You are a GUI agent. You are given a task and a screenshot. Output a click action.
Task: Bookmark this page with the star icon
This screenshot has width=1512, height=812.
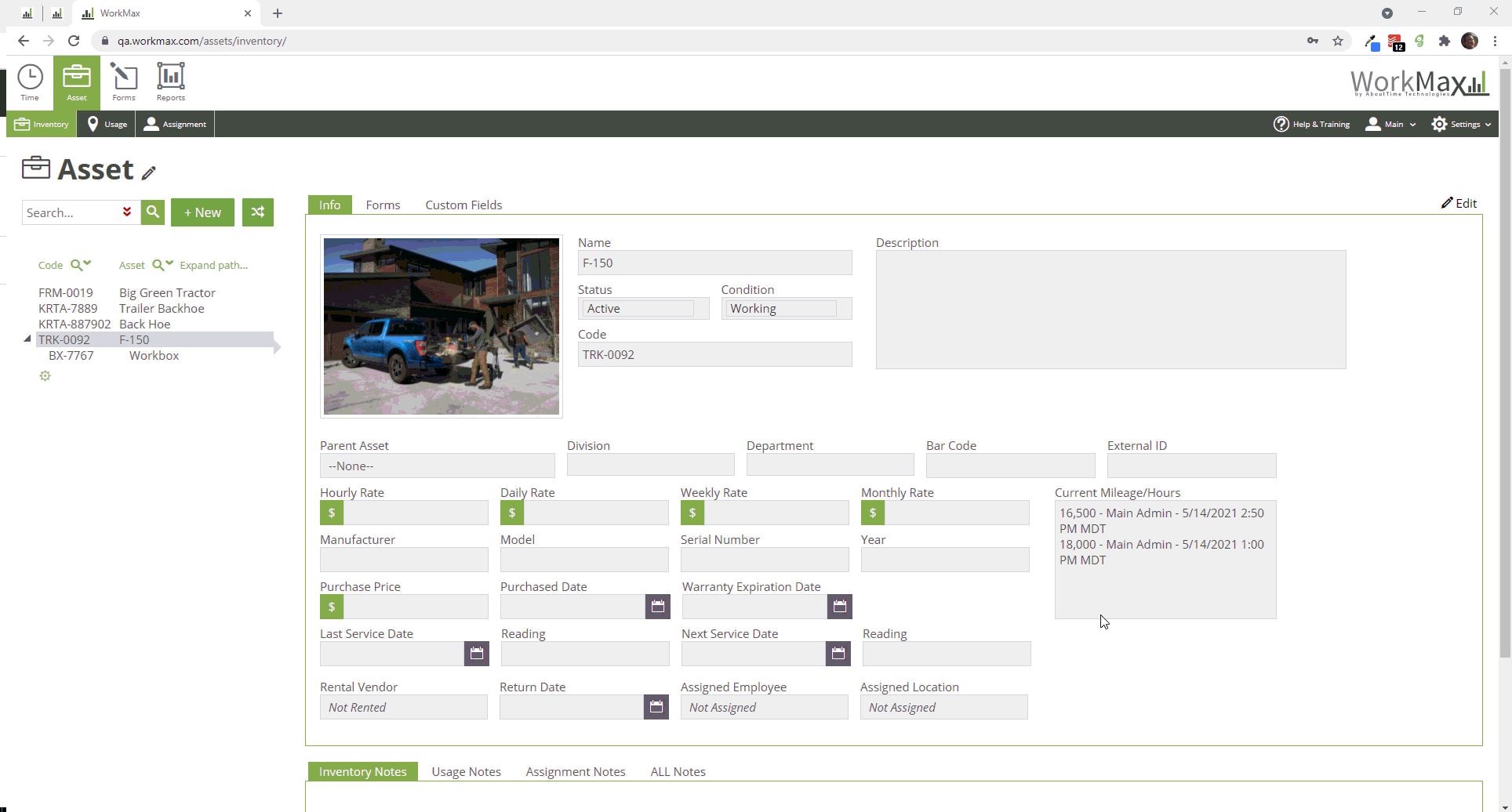[x=1338, y=41]
